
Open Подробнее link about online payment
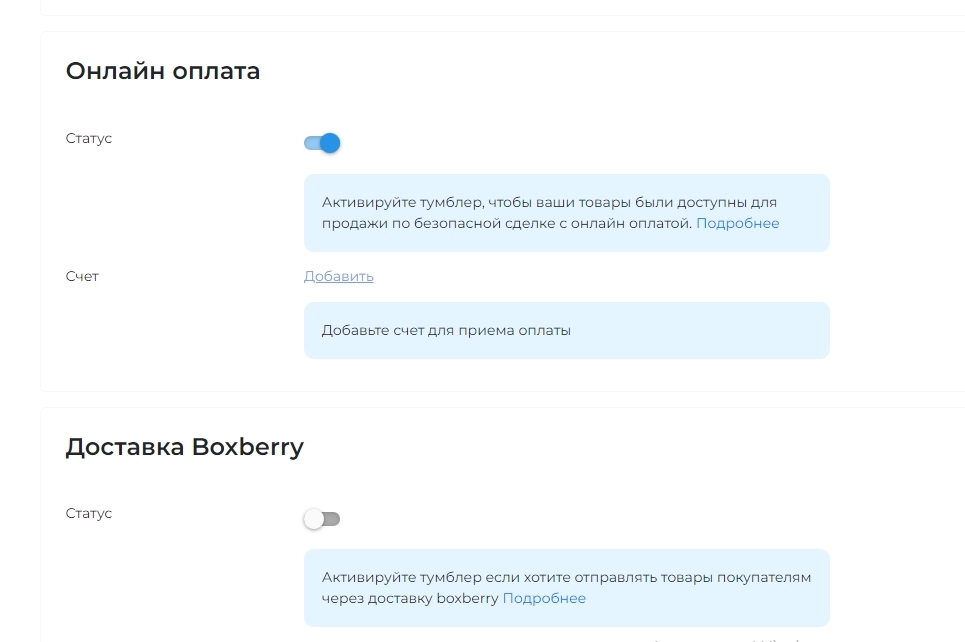(x=737, y=223)
